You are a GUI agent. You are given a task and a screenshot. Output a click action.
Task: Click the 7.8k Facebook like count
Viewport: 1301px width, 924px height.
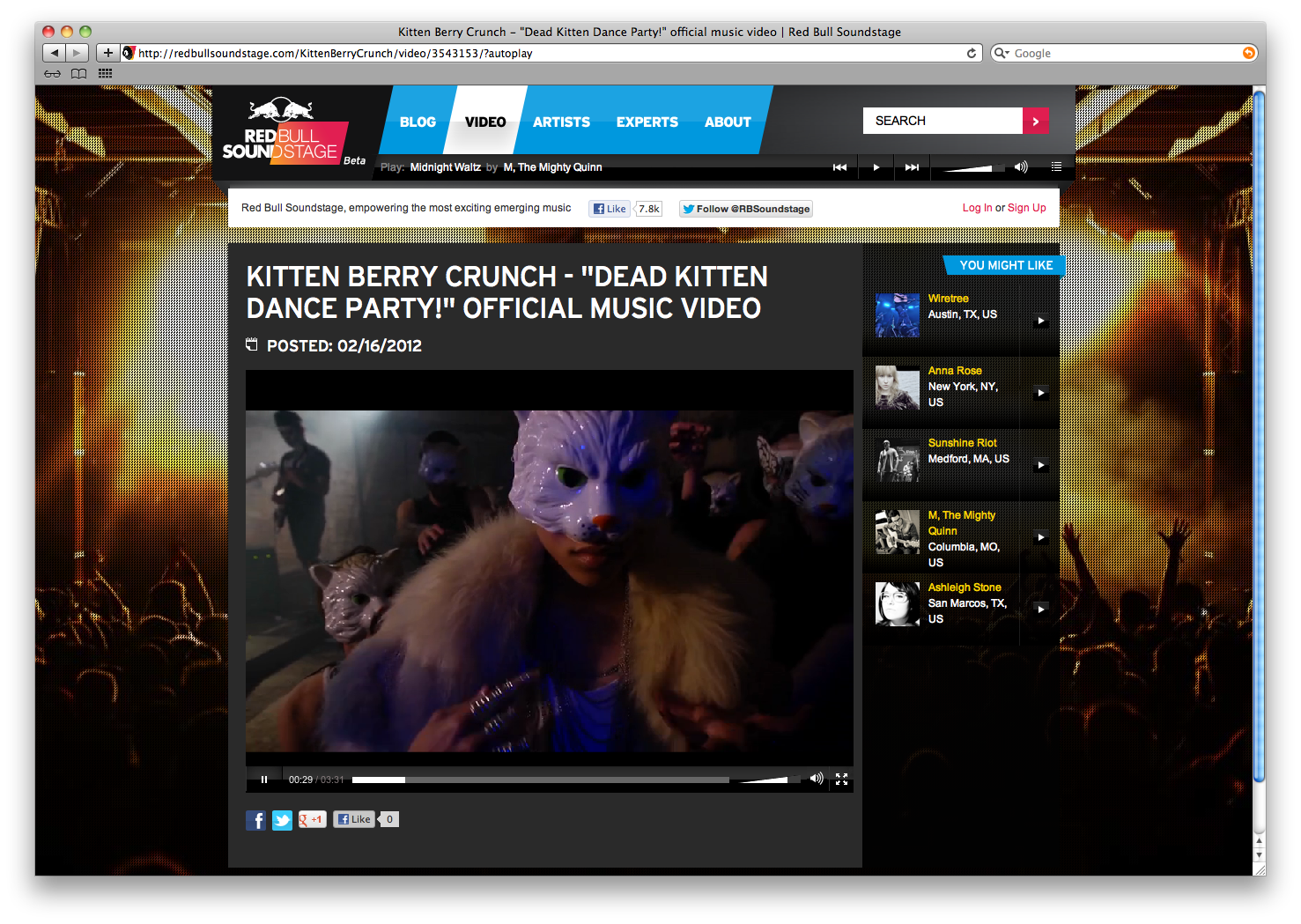[648, 209]
